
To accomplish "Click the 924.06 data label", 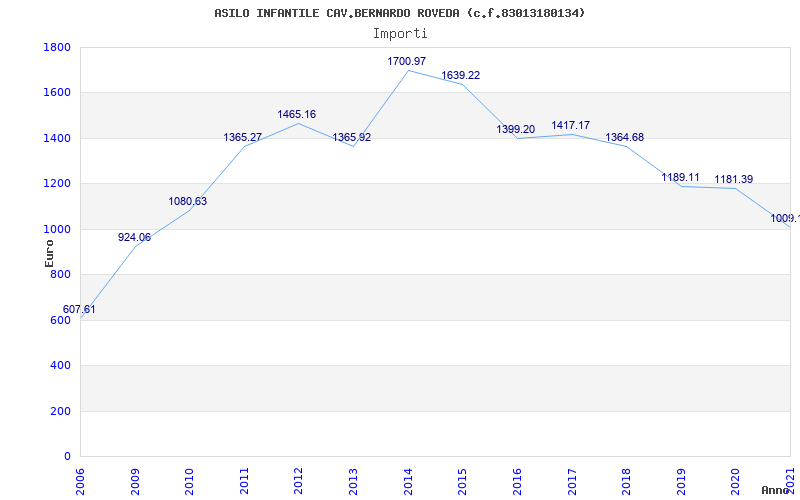I will point(134,237).
